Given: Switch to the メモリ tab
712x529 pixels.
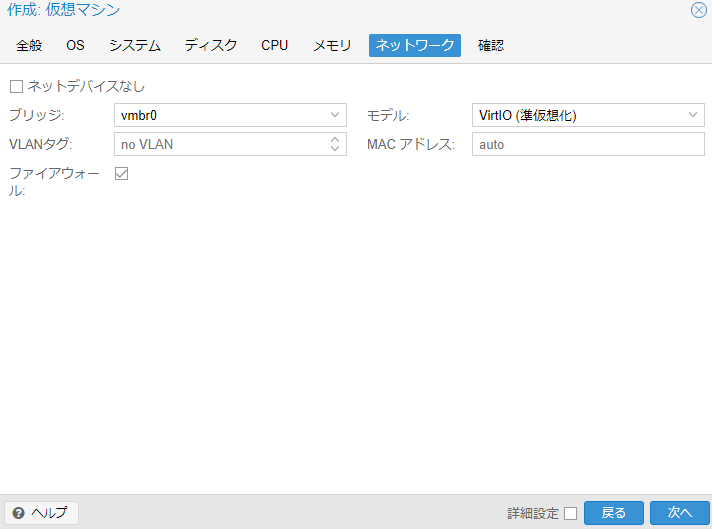Looking at the screenshot, I should click(332, 45).
